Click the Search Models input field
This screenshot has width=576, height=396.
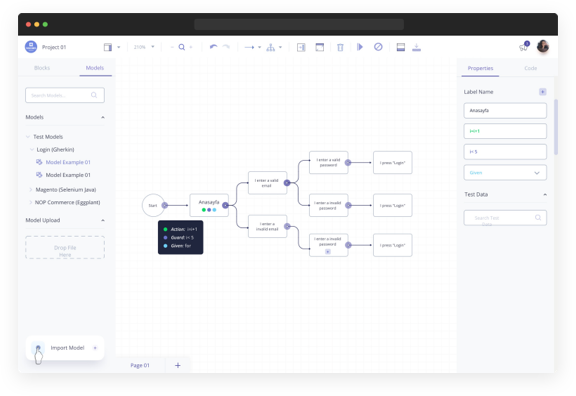(65, 95)
